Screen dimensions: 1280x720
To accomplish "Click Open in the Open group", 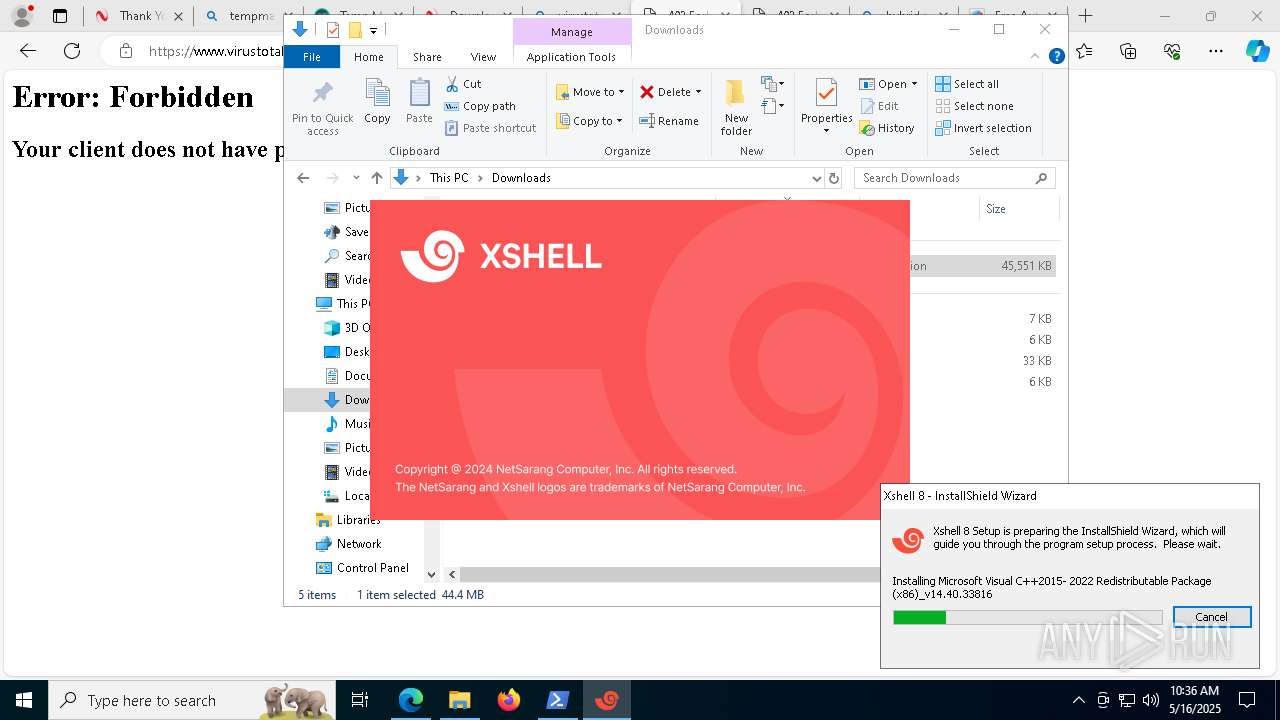I will (x=883, y=84).
